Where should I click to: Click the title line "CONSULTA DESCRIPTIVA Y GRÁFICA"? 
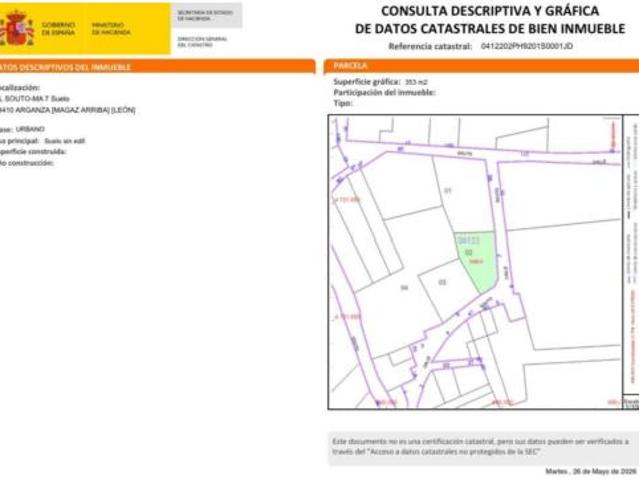[x=490, y=11]
